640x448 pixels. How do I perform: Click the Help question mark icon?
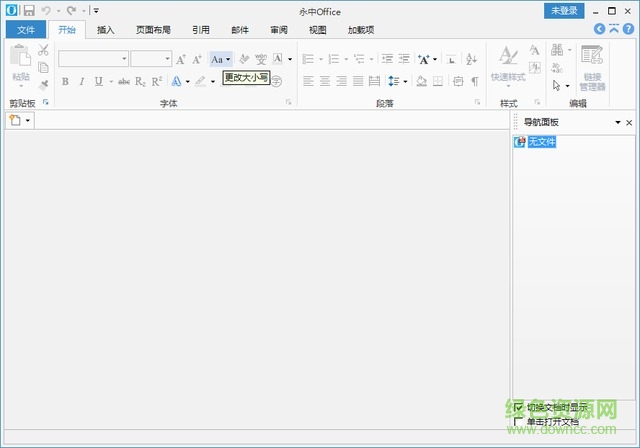pos(627,30)
